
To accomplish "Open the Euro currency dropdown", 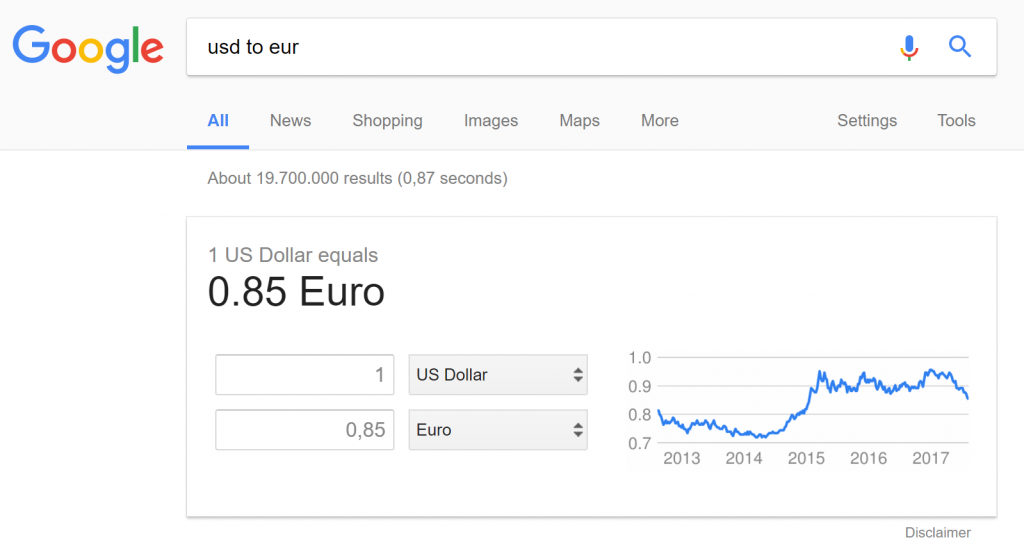I will (498, 430).
